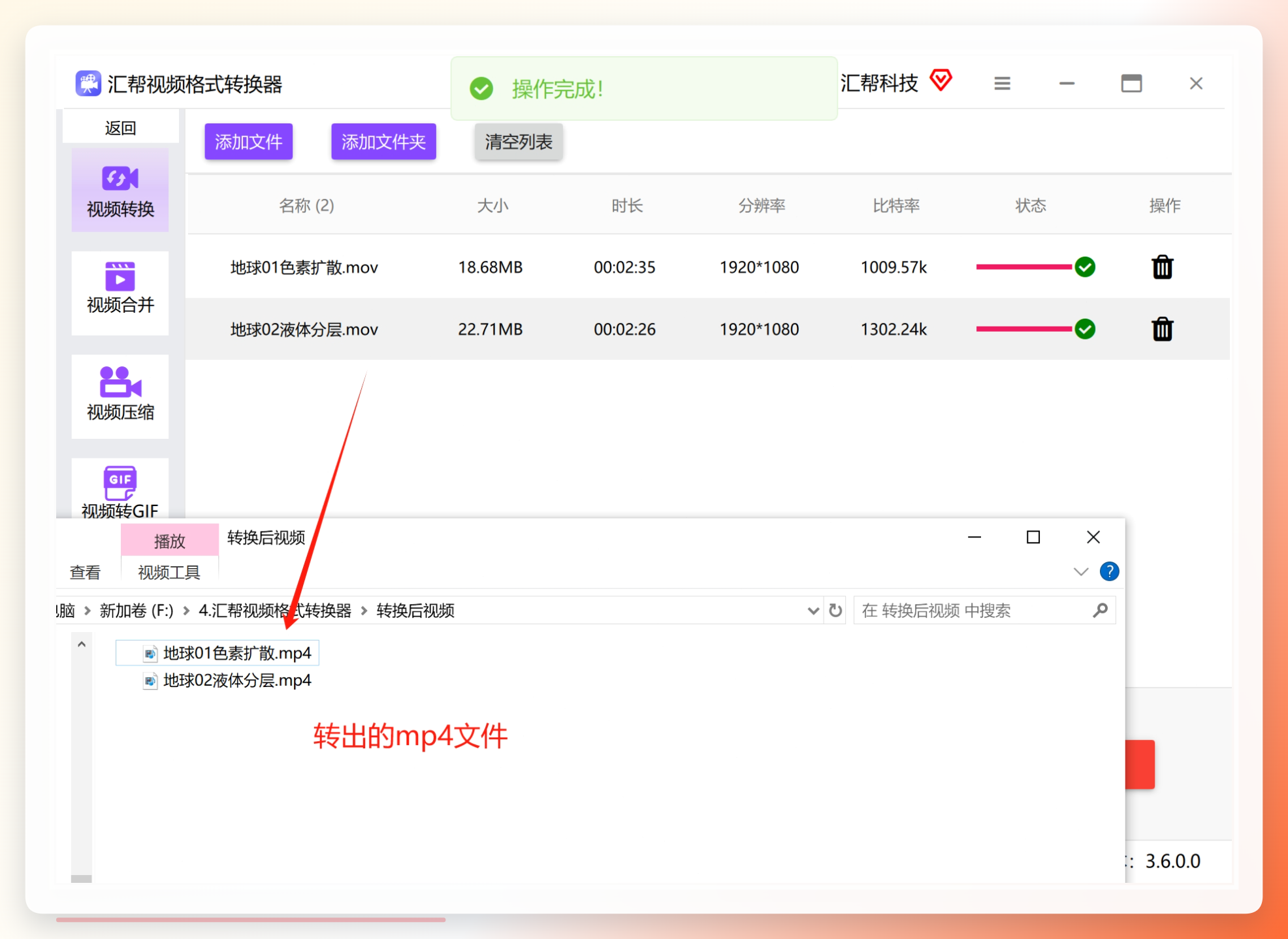
Task: Delete the 地球01色素扩散.mov row with trash icon
Action: click(1162, 267)
